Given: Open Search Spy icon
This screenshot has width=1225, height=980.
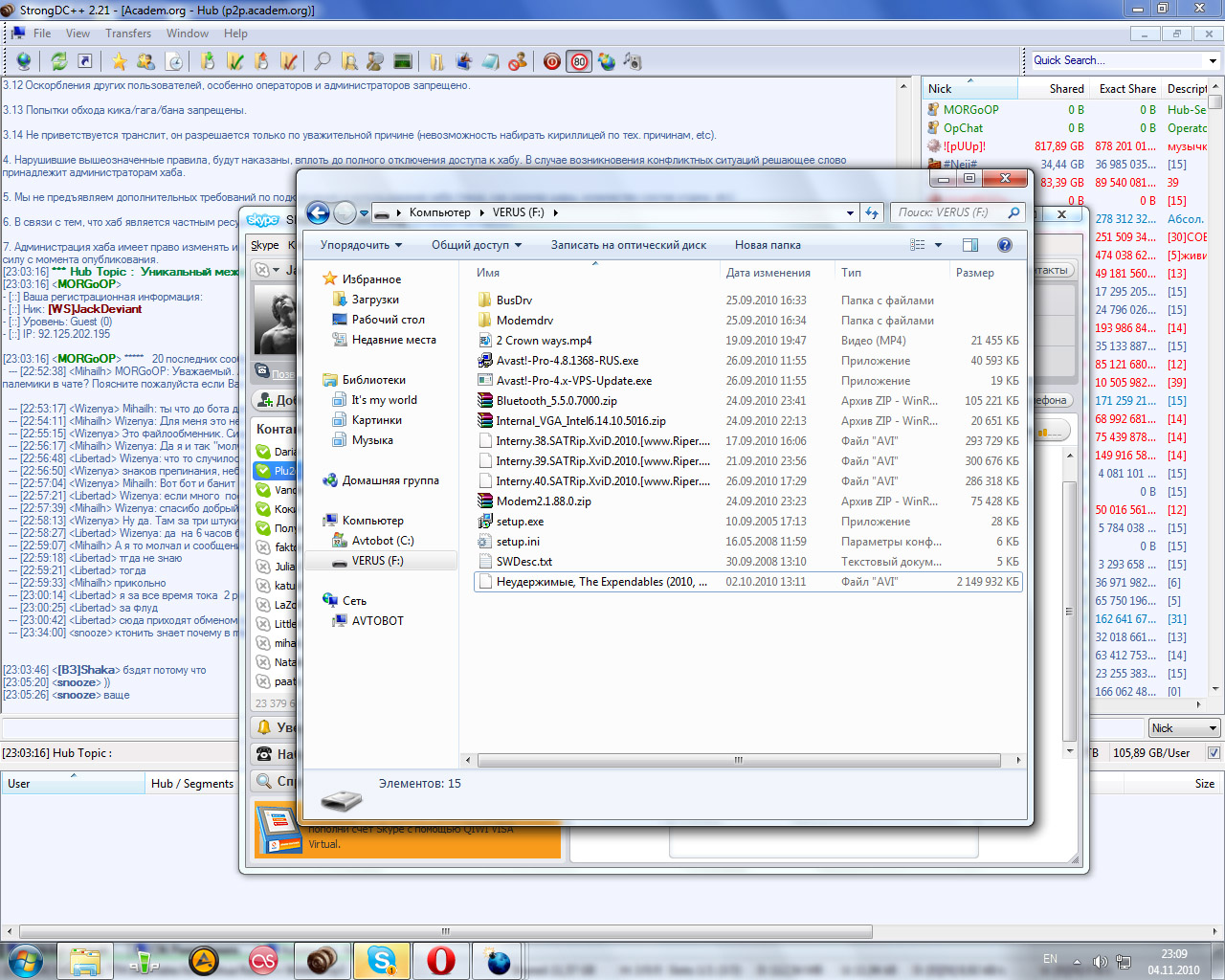Looking at the screenshot, I should [375, 61].
